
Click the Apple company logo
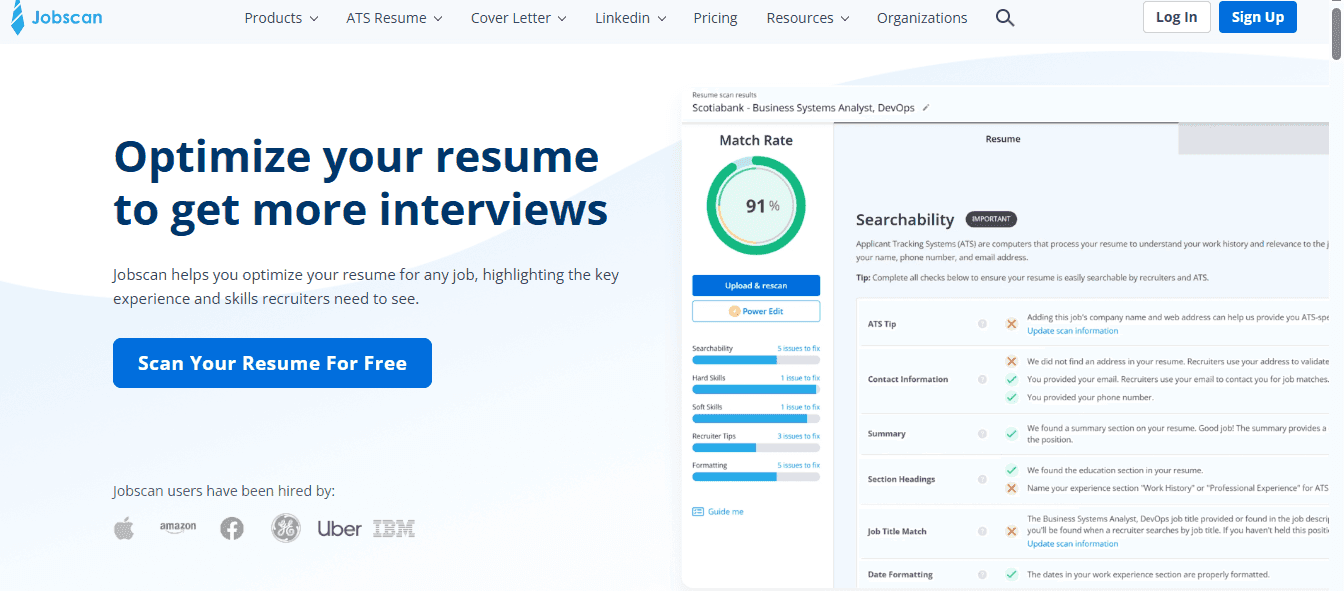[124, 528]
